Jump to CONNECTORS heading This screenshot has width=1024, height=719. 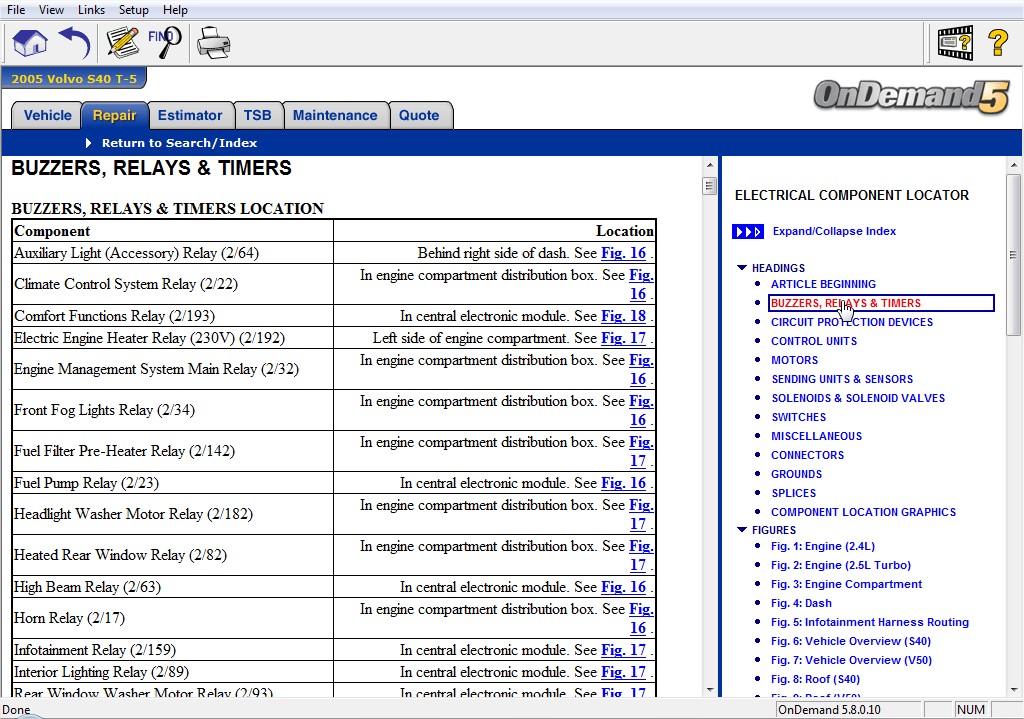[807, 455]
